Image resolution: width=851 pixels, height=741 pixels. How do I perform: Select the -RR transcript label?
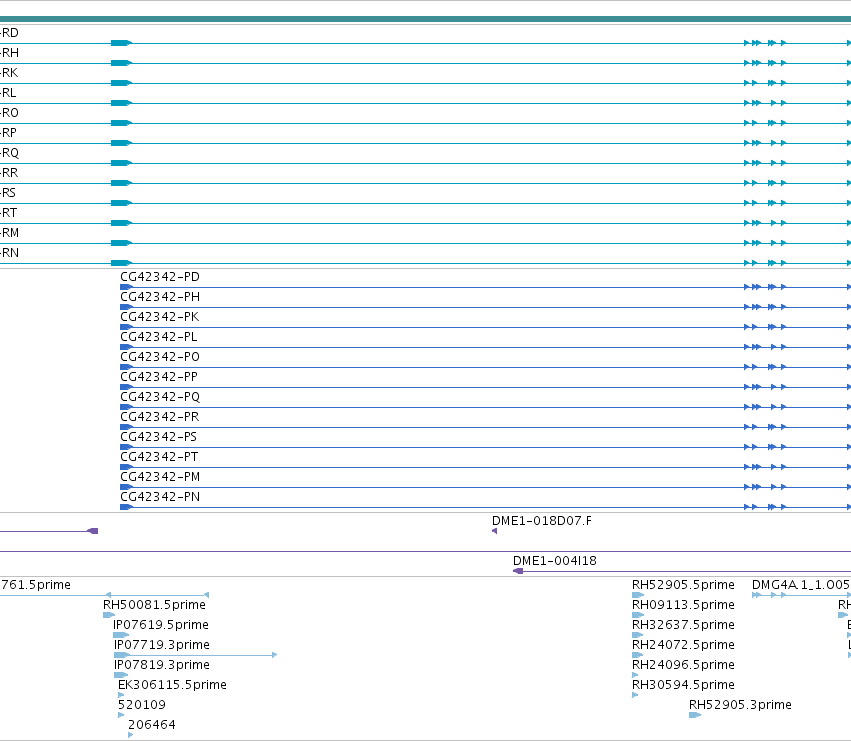9,173
